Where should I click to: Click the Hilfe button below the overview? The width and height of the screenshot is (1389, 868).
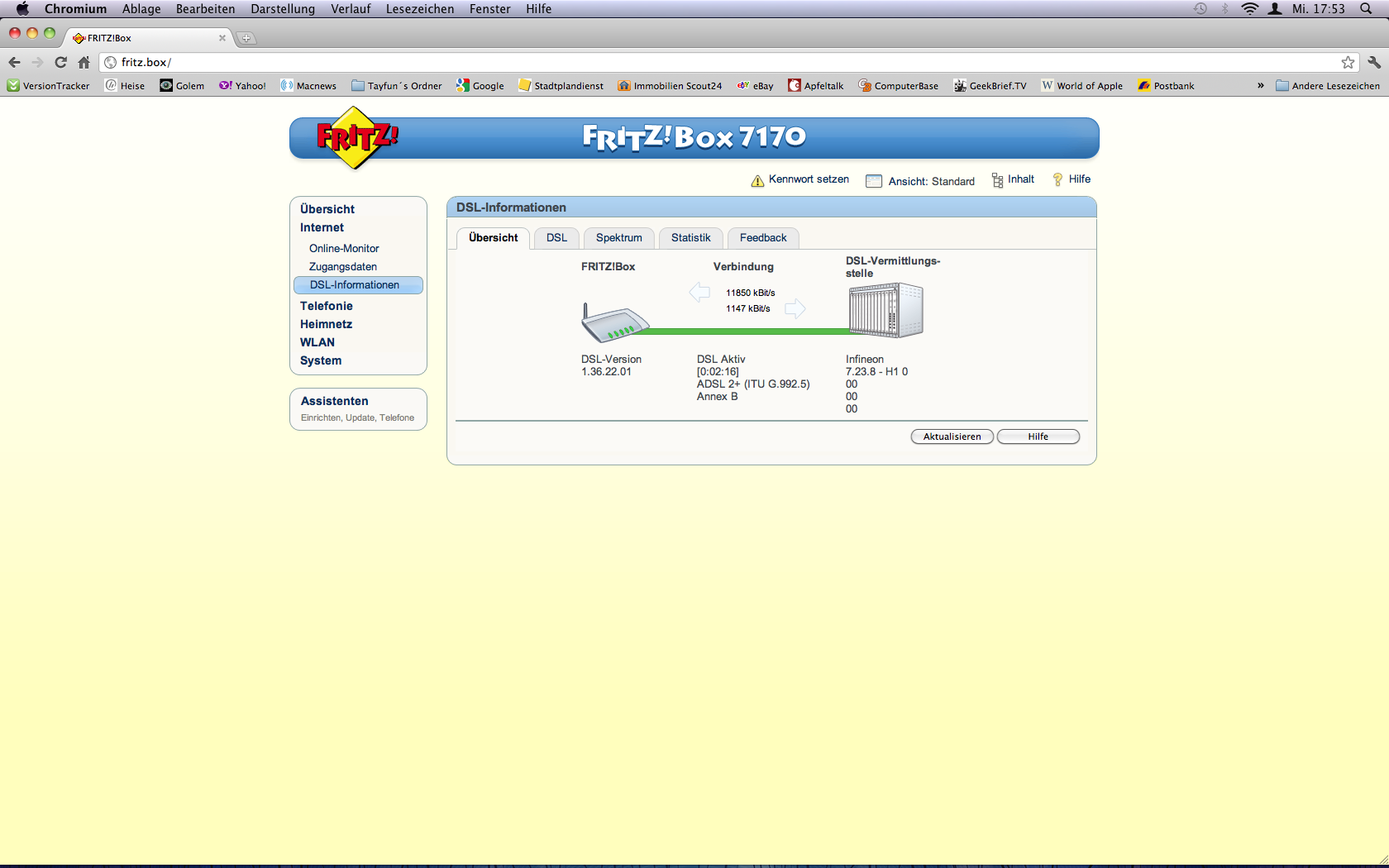pyautogui.click(x=1038, y=436)
